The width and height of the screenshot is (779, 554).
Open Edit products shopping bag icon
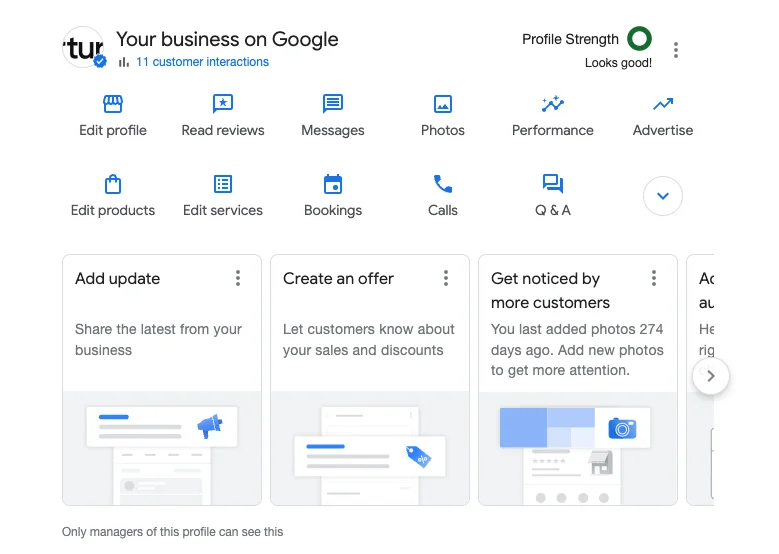tap(113, 184)
